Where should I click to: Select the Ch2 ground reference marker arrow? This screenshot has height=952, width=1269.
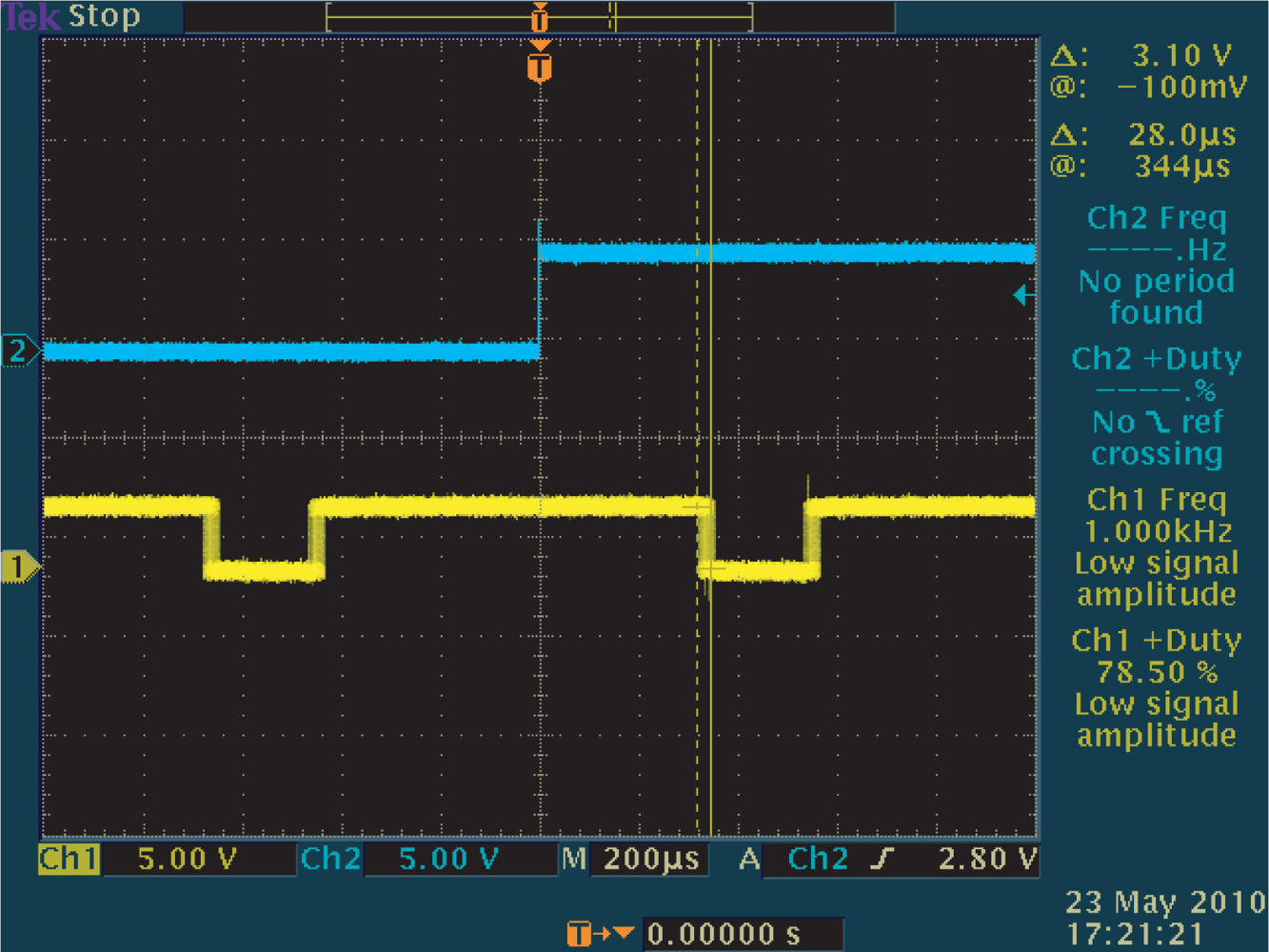(22, 350)
